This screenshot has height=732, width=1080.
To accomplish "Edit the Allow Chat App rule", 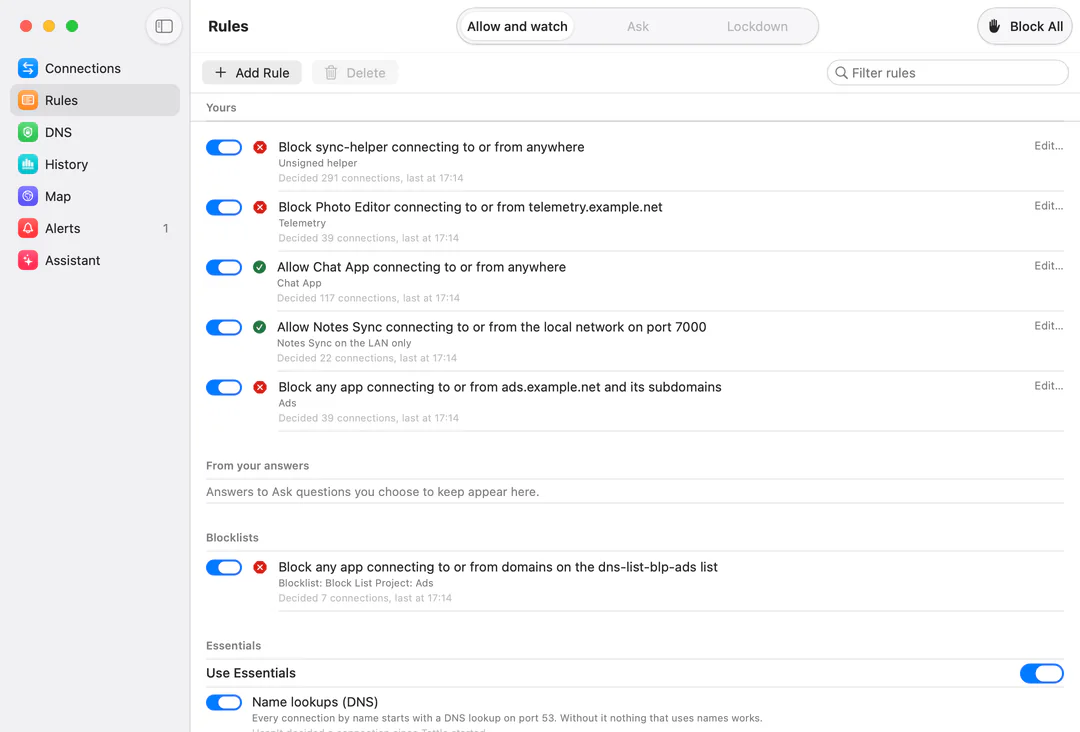I will 1048,266.
